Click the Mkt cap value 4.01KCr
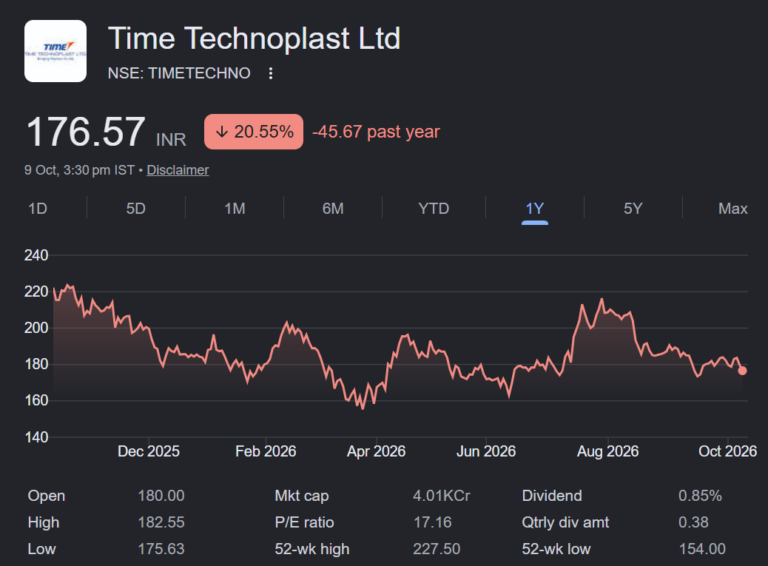The image size is (768, 566). 441,495
